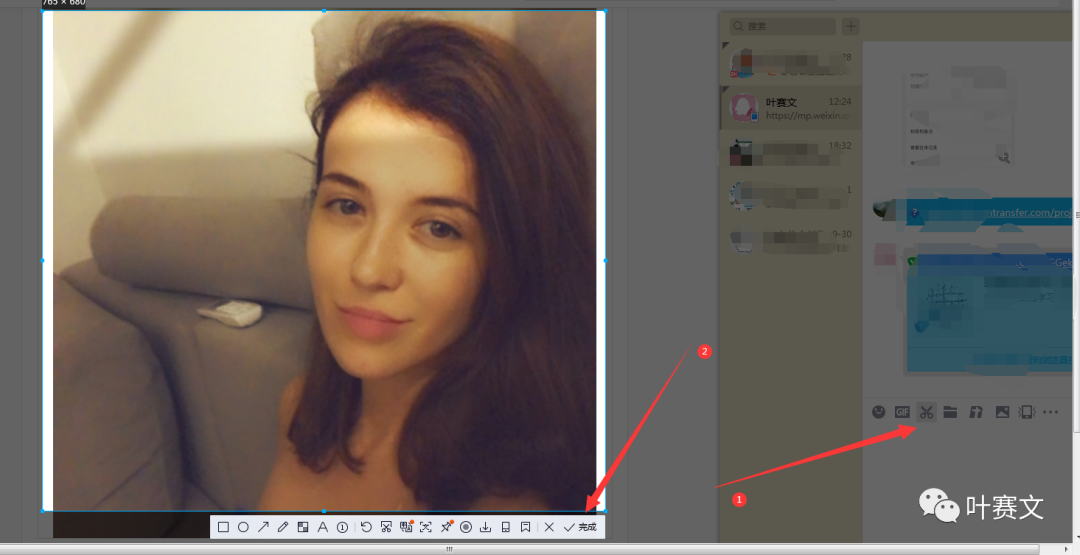Image resolution: width=1080 pixels, height=555 pixels.
Task: Start screen recording from the toolbar
Action: [466, 527]
